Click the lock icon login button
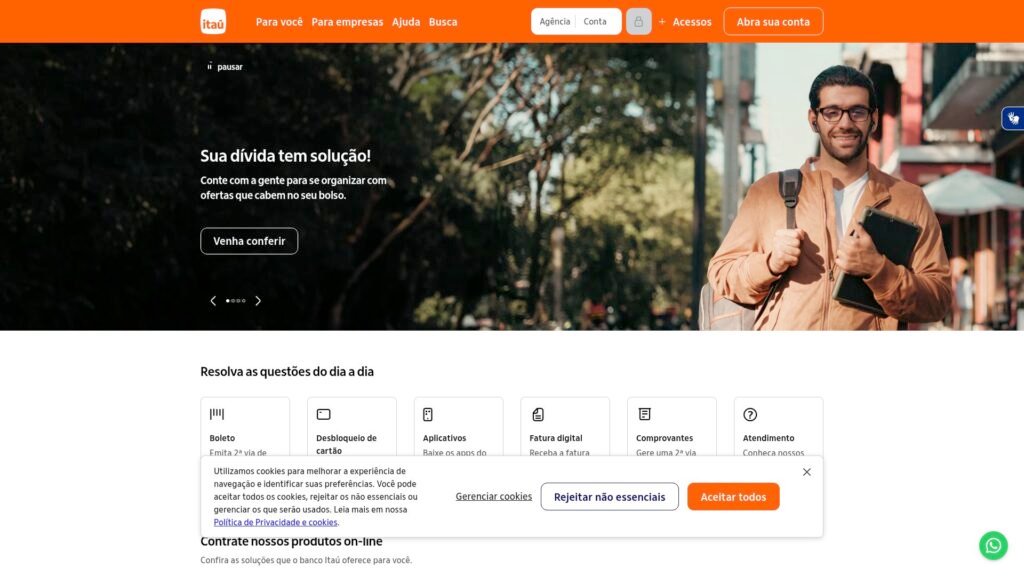The width and height of the screenshot is (1024, 576). coord(638,22)
